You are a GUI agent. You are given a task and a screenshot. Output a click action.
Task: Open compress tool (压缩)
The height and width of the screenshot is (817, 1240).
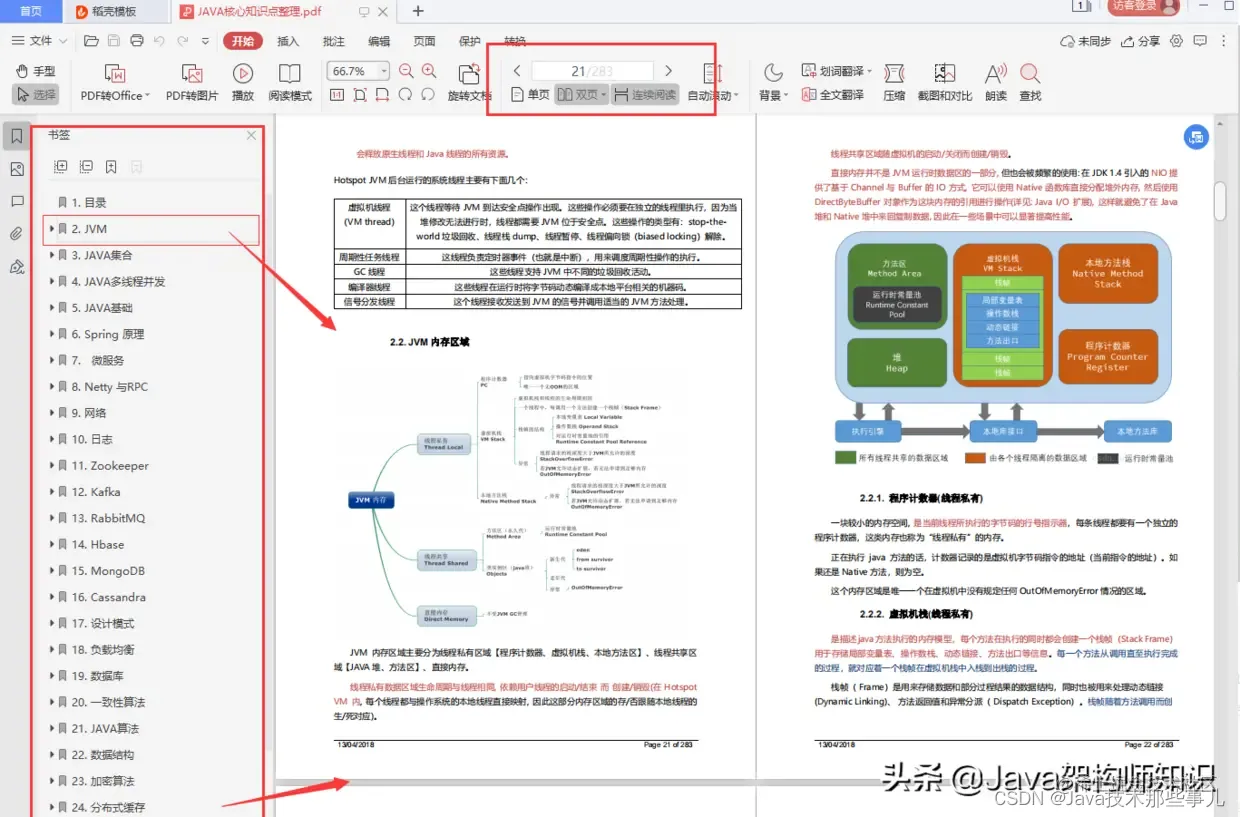pos(894,83)
